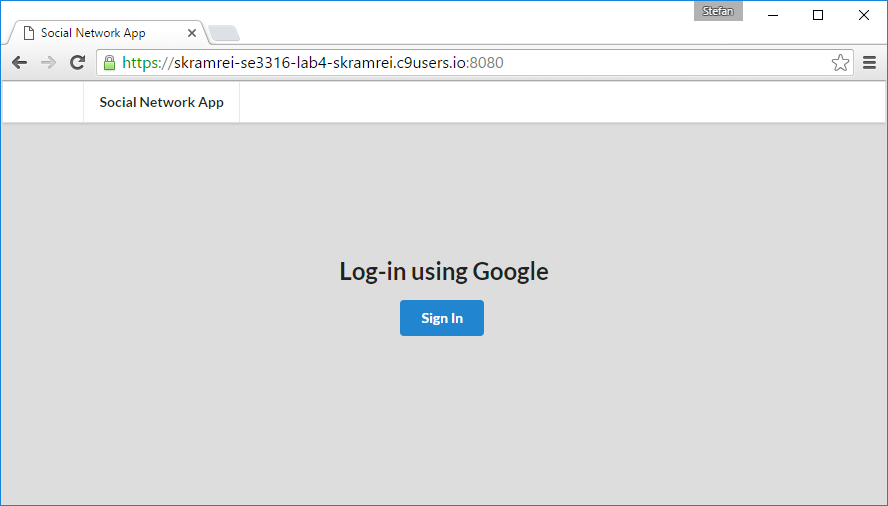Reload the page with the refresh icon
This screenshot has height=506, width=888.
coord(78,62)
